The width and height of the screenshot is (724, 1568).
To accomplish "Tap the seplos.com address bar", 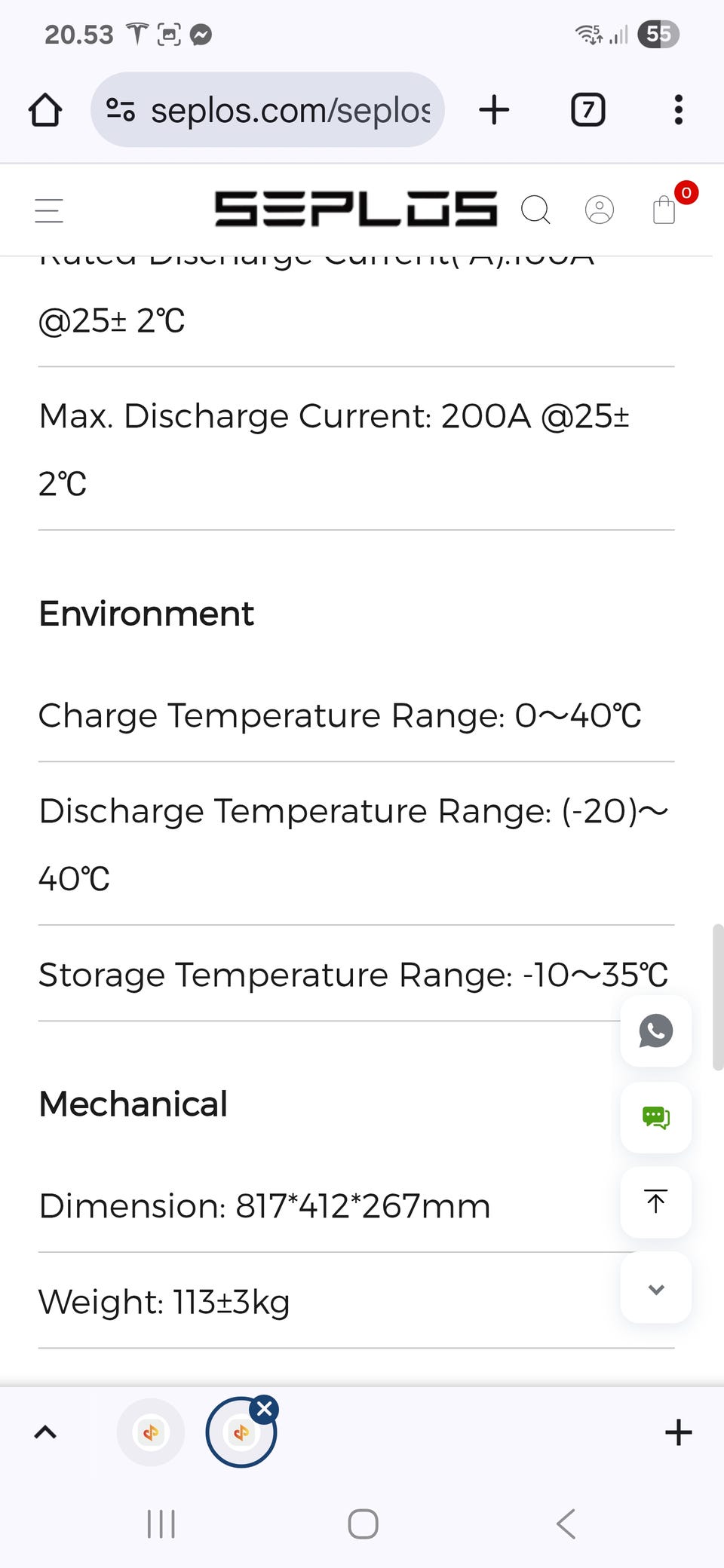I will 290,110.
